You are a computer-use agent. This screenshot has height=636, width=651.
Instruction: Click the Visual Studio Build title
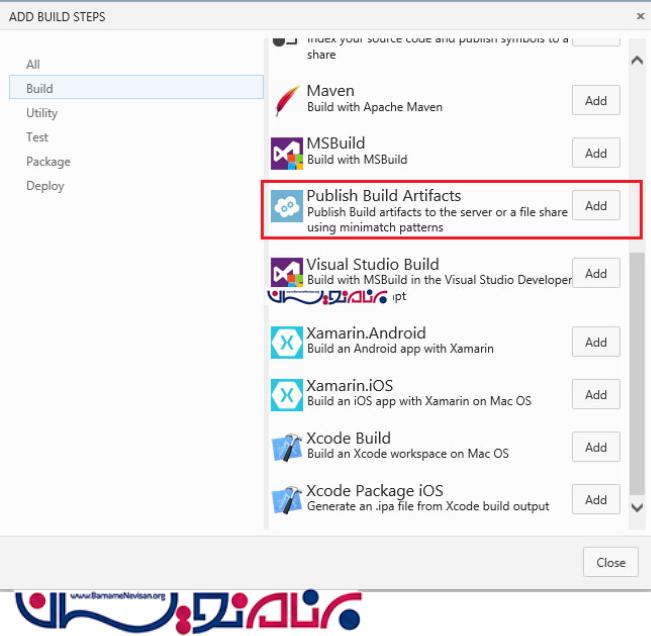point(372,264)
